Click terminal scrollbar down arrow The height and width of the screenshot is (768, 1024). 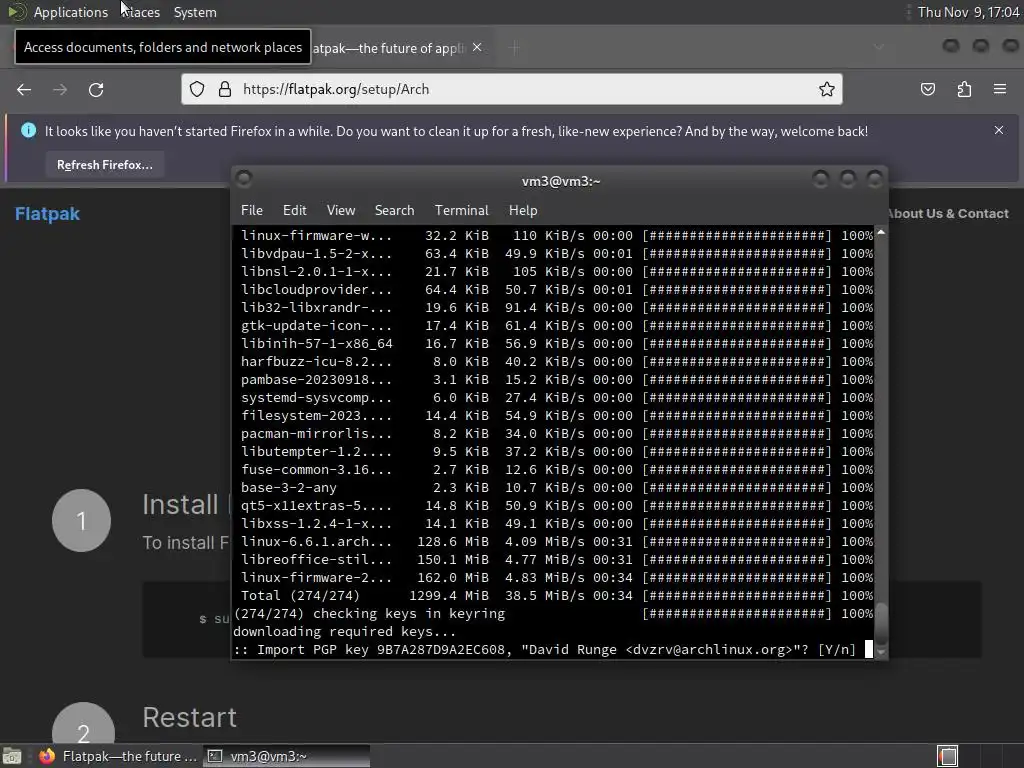(881, 652)
